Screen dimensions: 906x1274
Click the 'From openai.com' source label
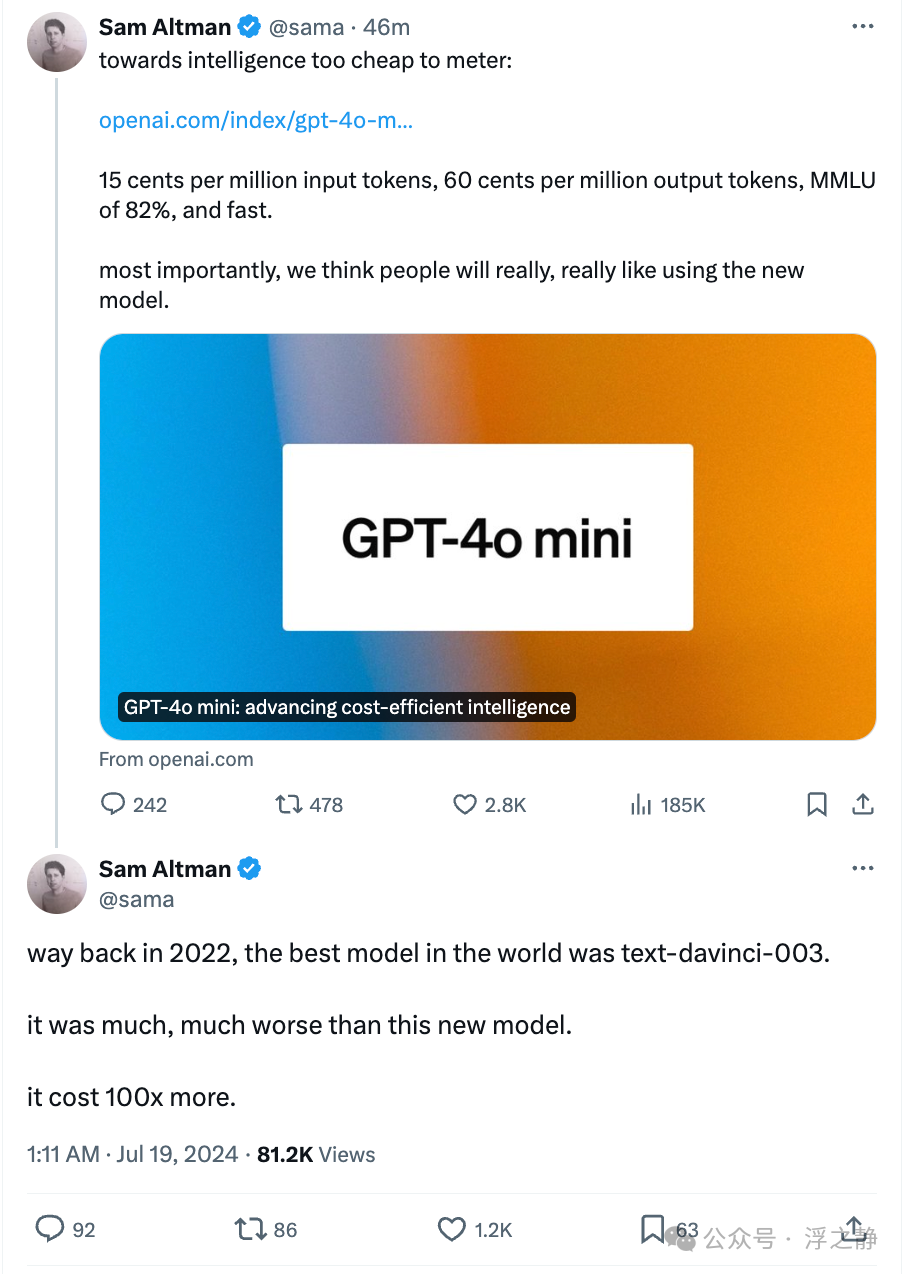(176, 759)
